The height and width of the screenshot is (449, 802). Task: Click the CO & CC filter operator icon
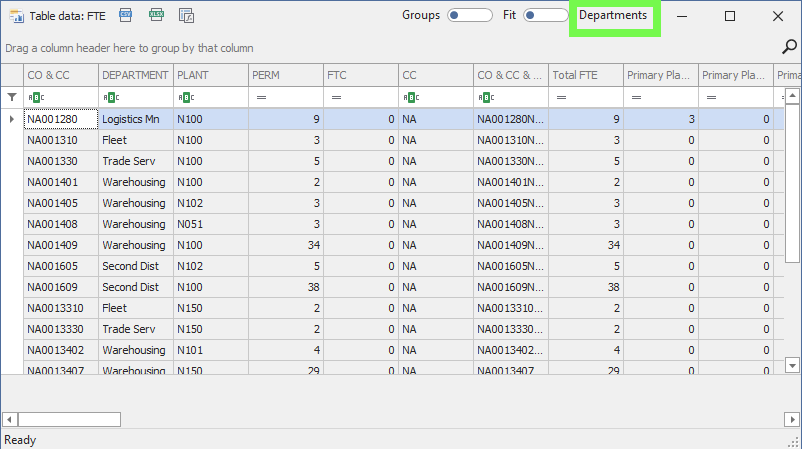click(36, 97)
